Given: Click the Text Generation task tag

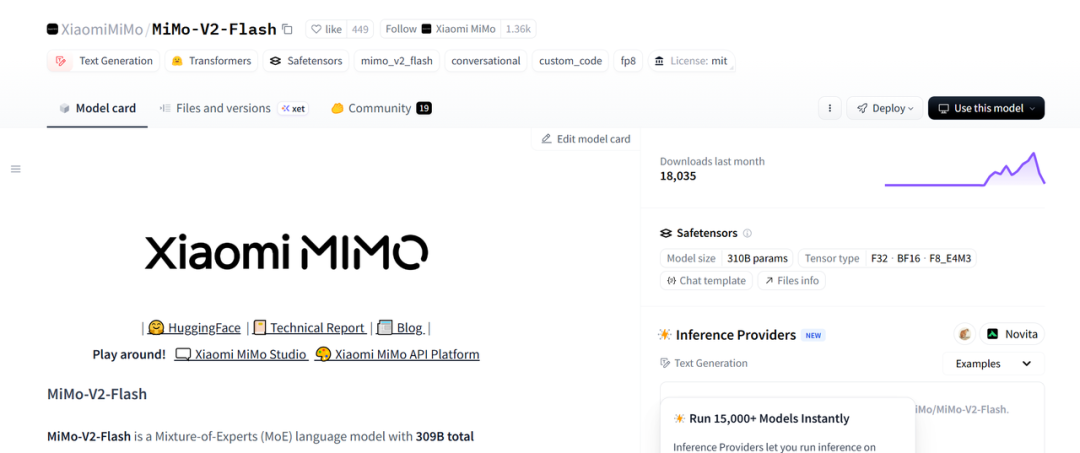Looking at the screenshot, I should 106,61.
